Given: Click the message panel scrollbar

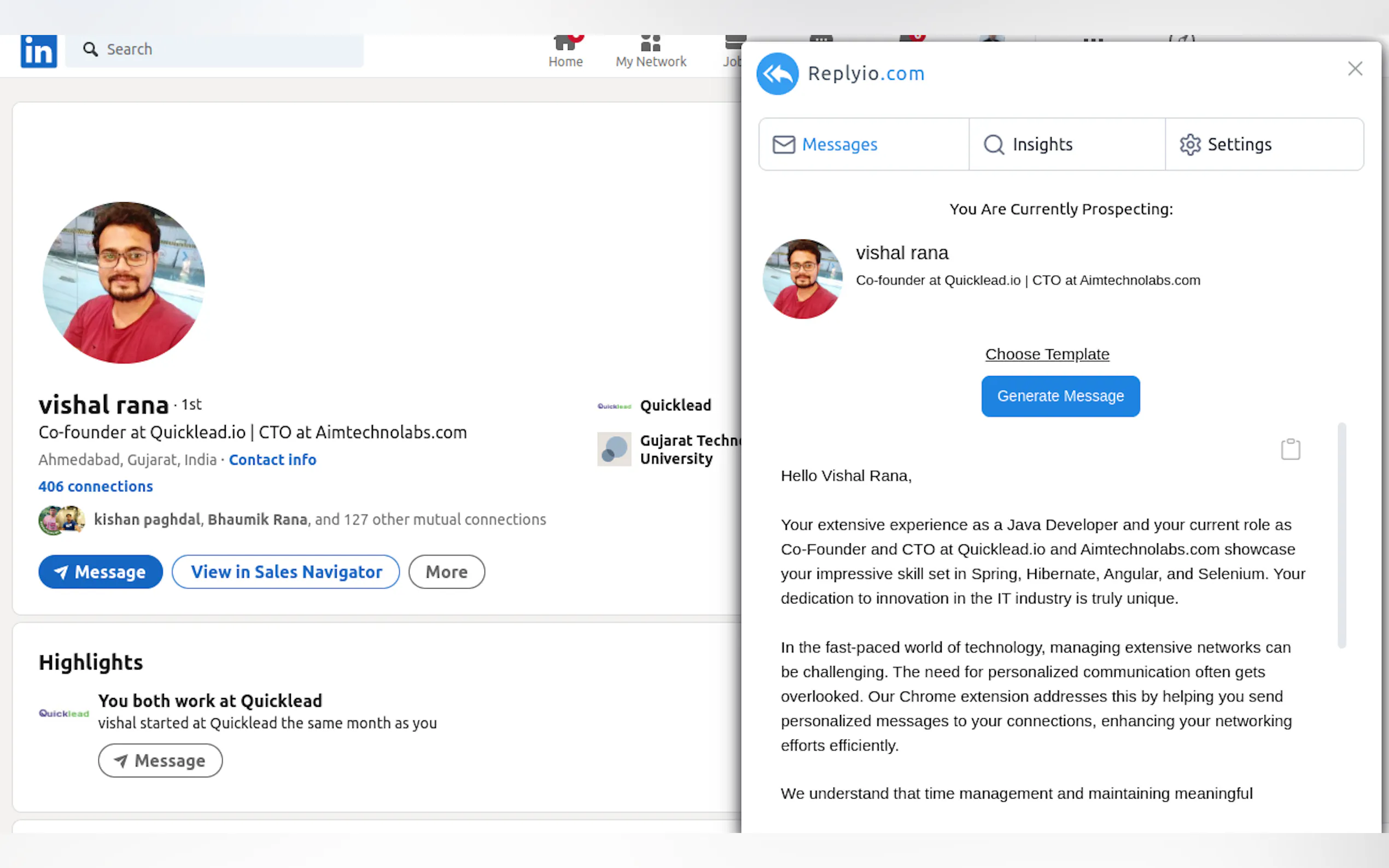Looking at the screenshot, I should [1341, 535].
